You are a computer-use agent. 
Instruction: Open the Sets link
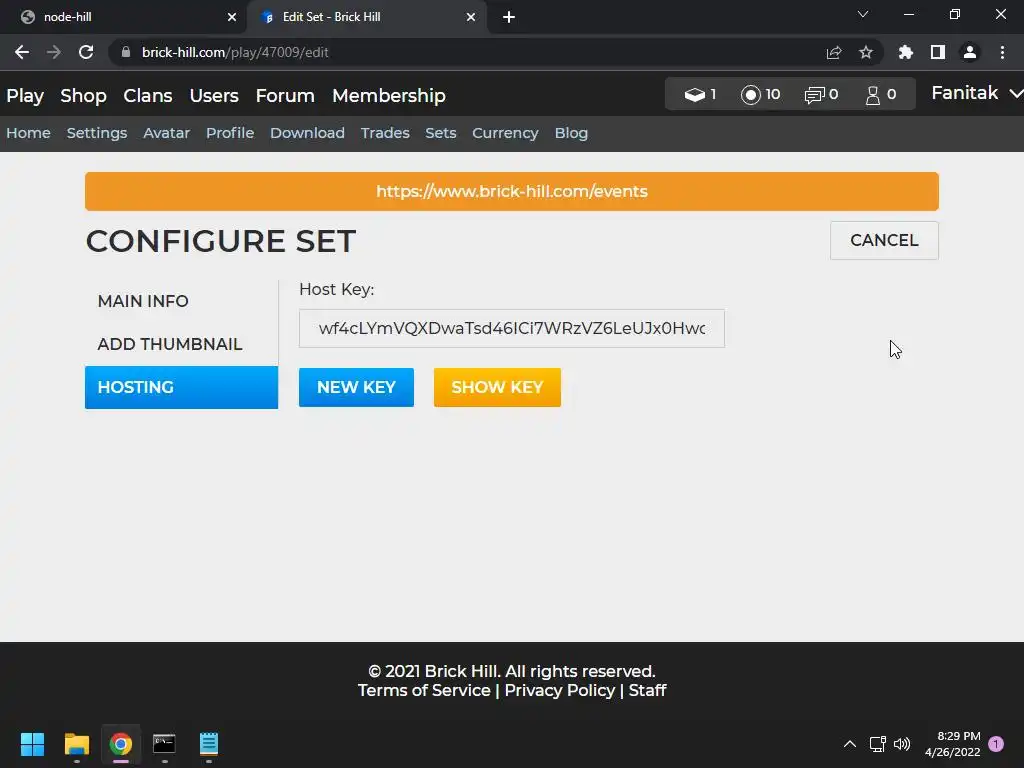point(441,133)
